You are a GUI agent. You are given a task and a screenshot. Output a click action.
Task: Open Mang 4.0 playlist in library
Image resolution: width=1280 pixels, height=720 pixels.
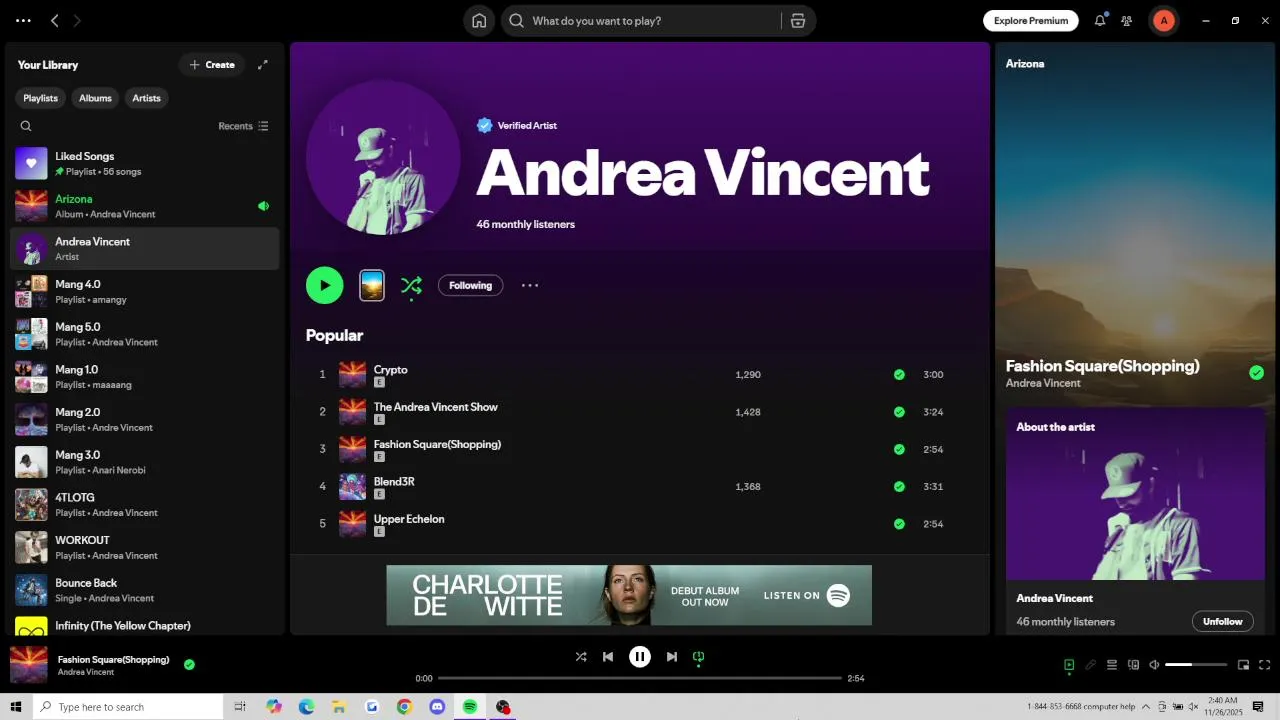[145, 291]
